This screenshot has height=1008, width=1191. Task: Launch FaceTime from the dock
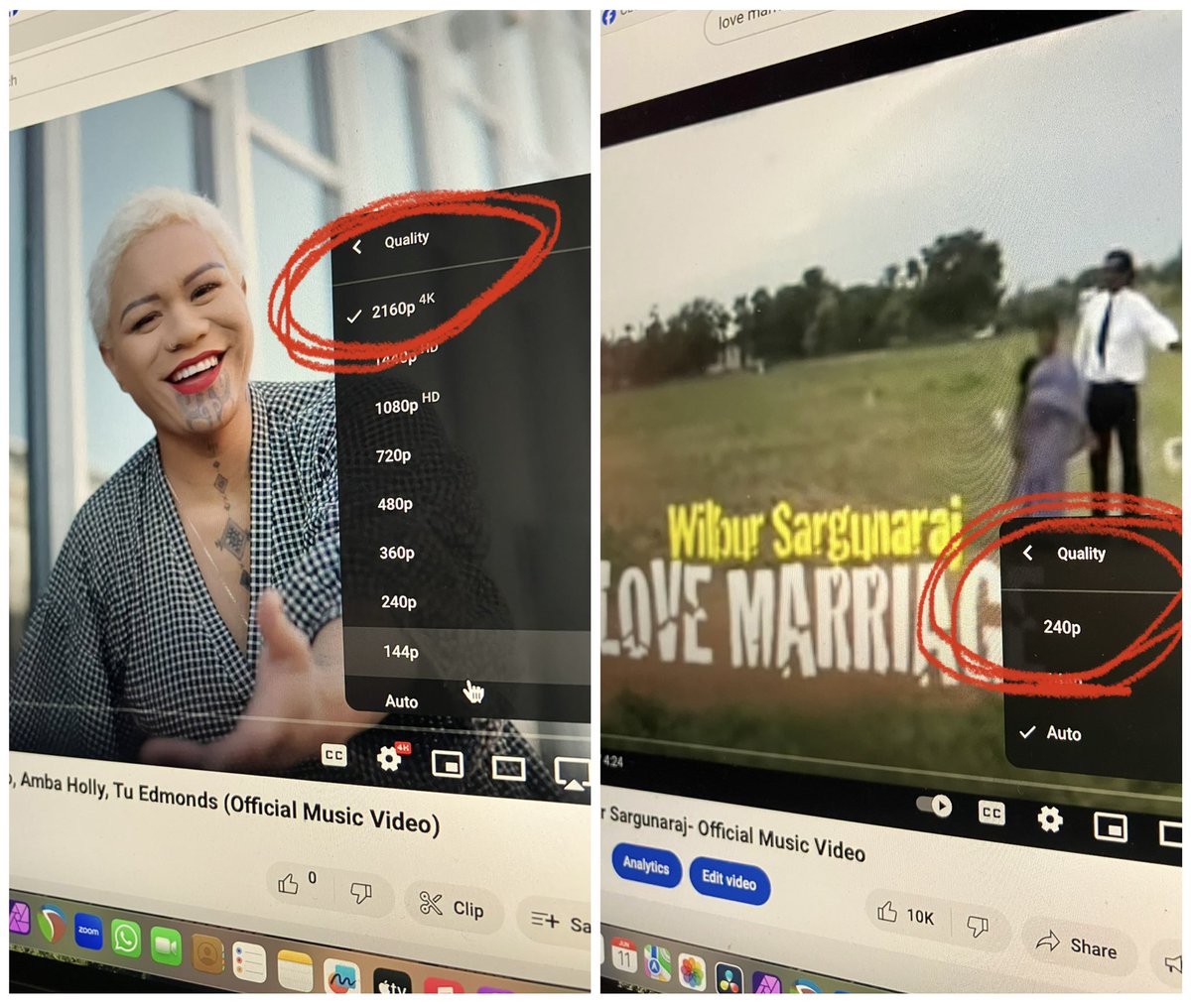[x=166, y=945]
